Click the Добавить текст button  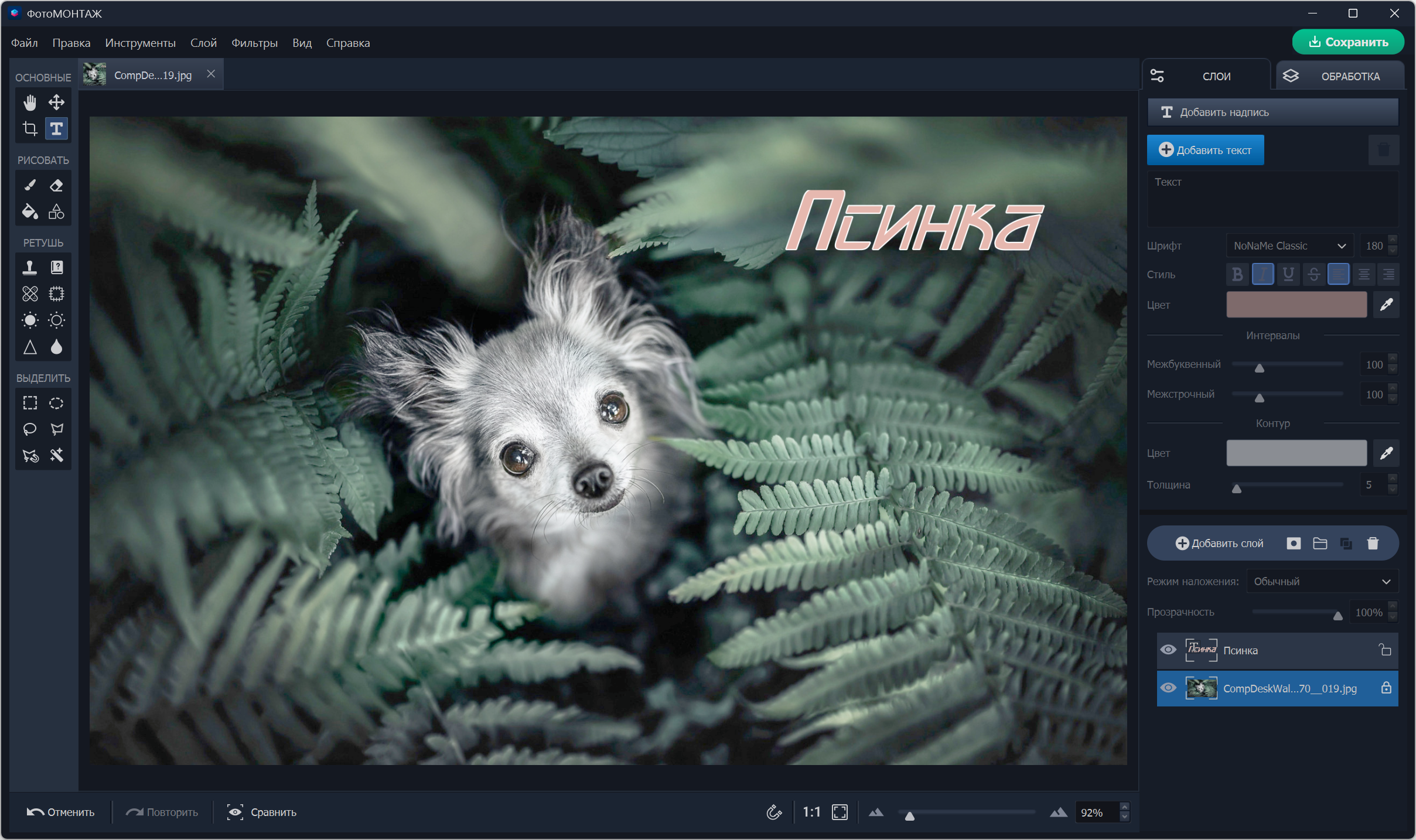[x=1205, y=151]
